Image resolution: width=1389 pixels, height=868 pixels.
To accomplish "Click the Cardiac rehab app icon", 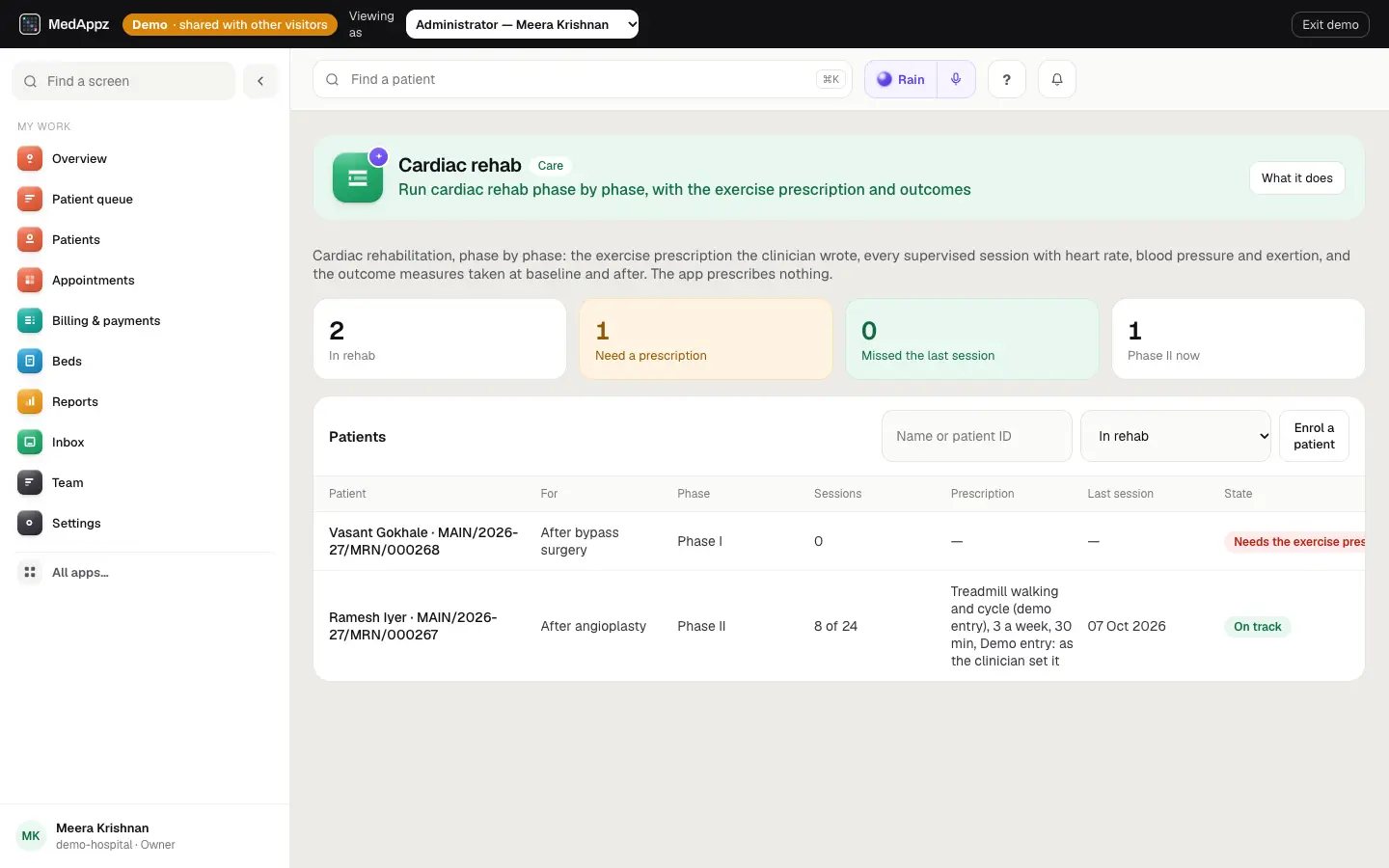I will (358, 177).
